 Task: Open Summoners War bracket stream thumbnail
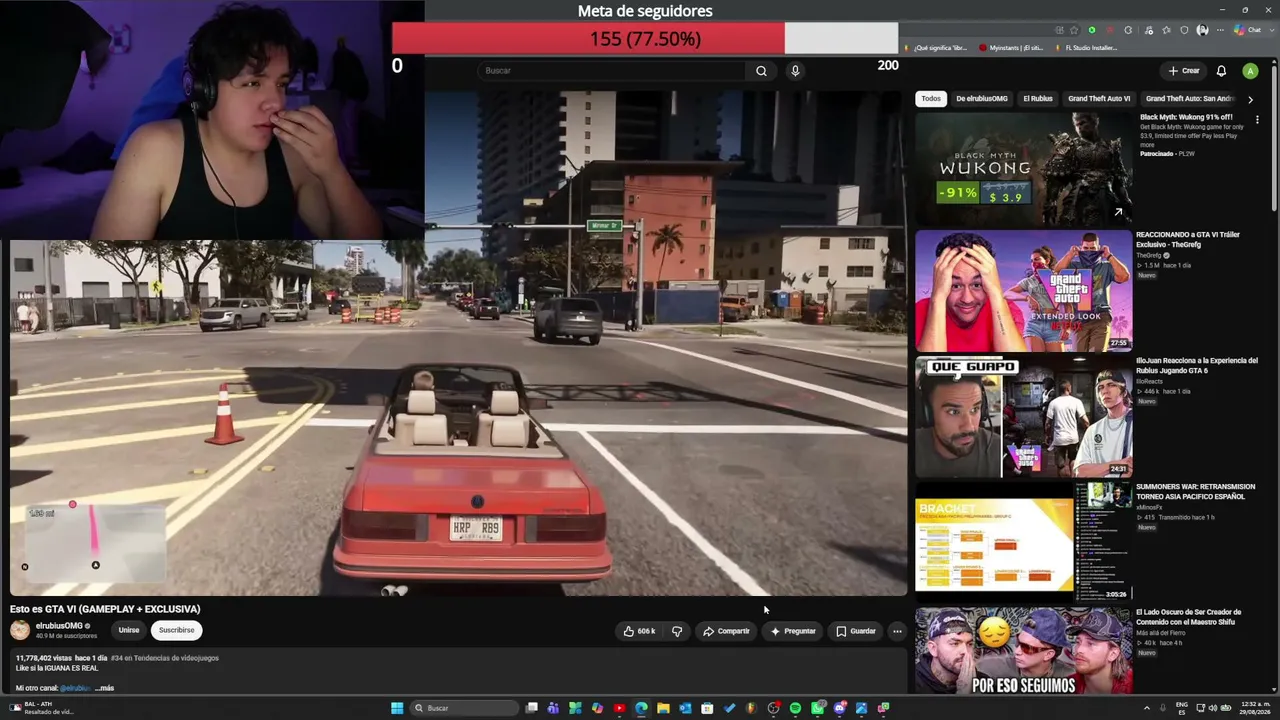(1024, 543)
